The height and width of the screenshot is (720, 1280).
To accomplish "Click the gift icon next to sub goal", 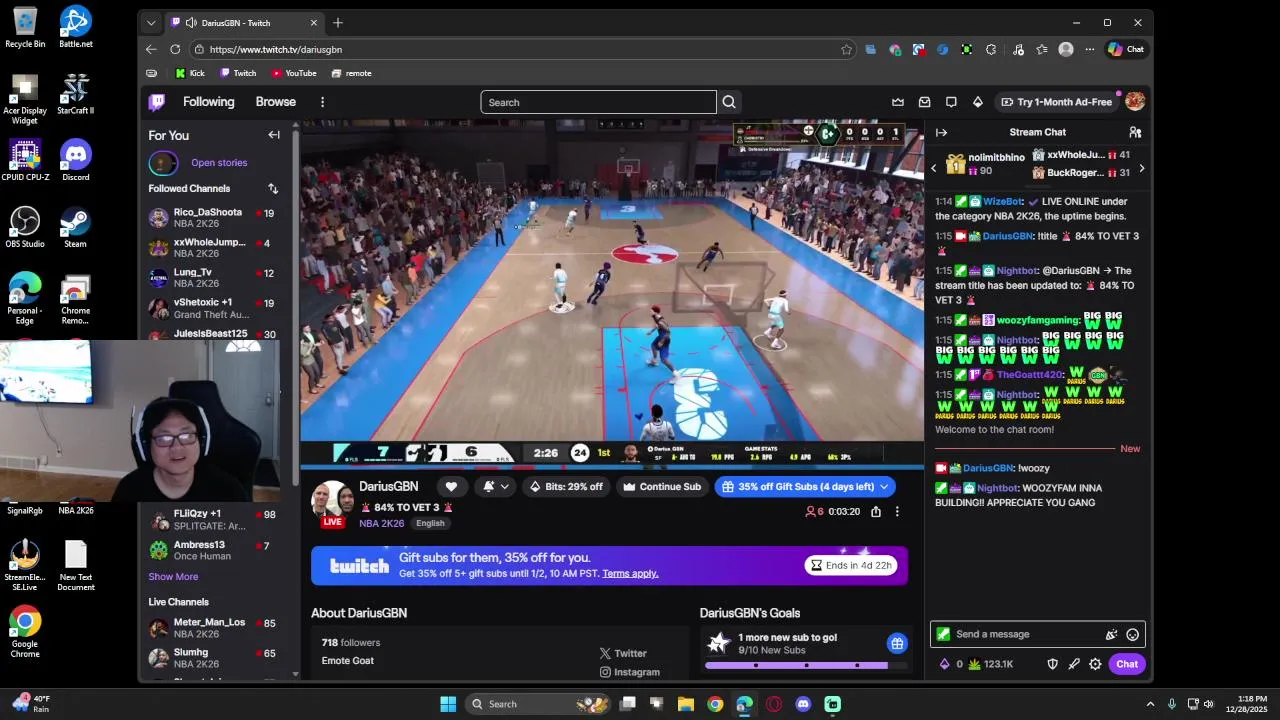I will (897, 643).
